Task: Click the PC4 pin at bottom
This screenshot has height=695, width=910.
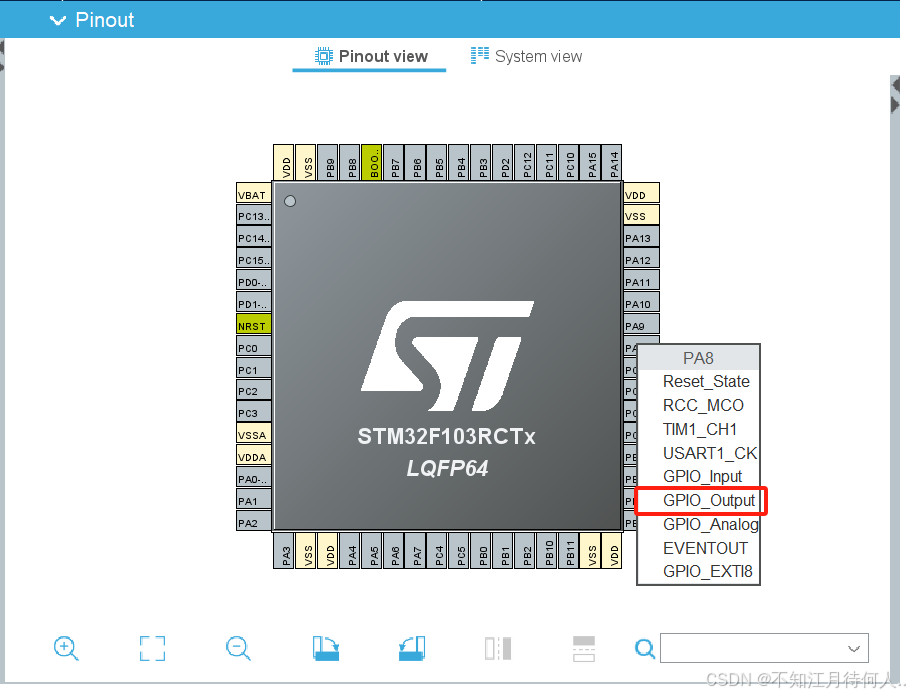Action: point(437,551)
